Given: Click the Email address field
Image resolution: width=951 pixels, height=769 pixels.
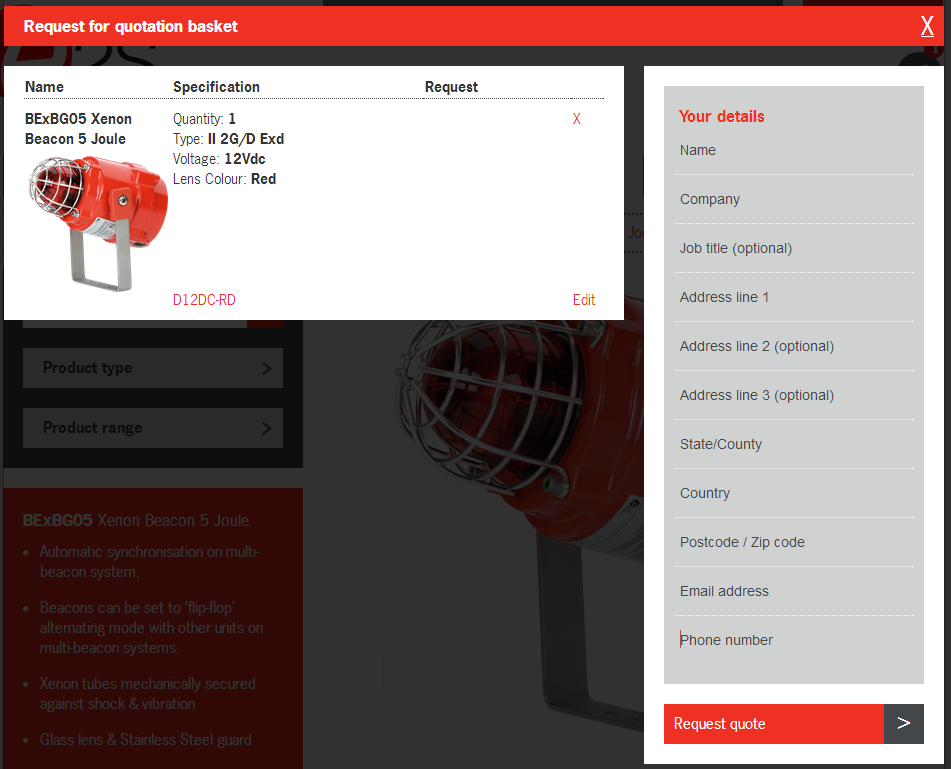Looking at the screenshot, I should (x=795, y=592).
